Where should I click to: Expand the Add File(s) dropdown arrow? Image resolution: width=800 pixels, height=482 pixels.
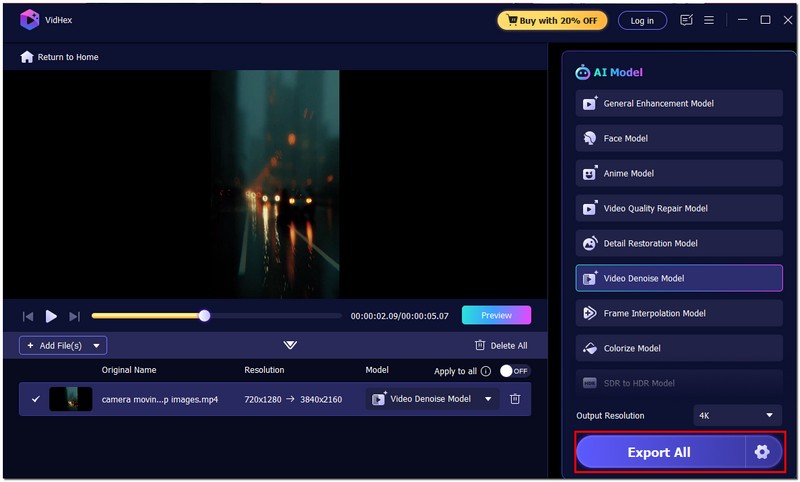pos(97,345)
